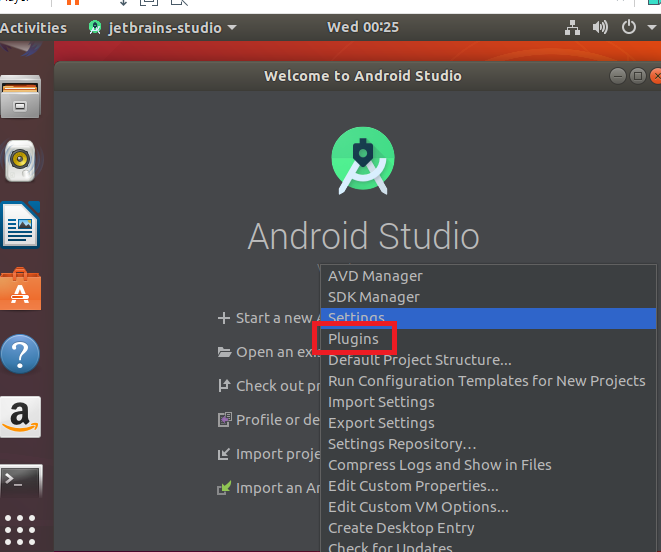Open Amazon launcher in dock
Image resolution: width=661 pixels, height=552 pixels.
pyautogui.click(x=21, y=417)
